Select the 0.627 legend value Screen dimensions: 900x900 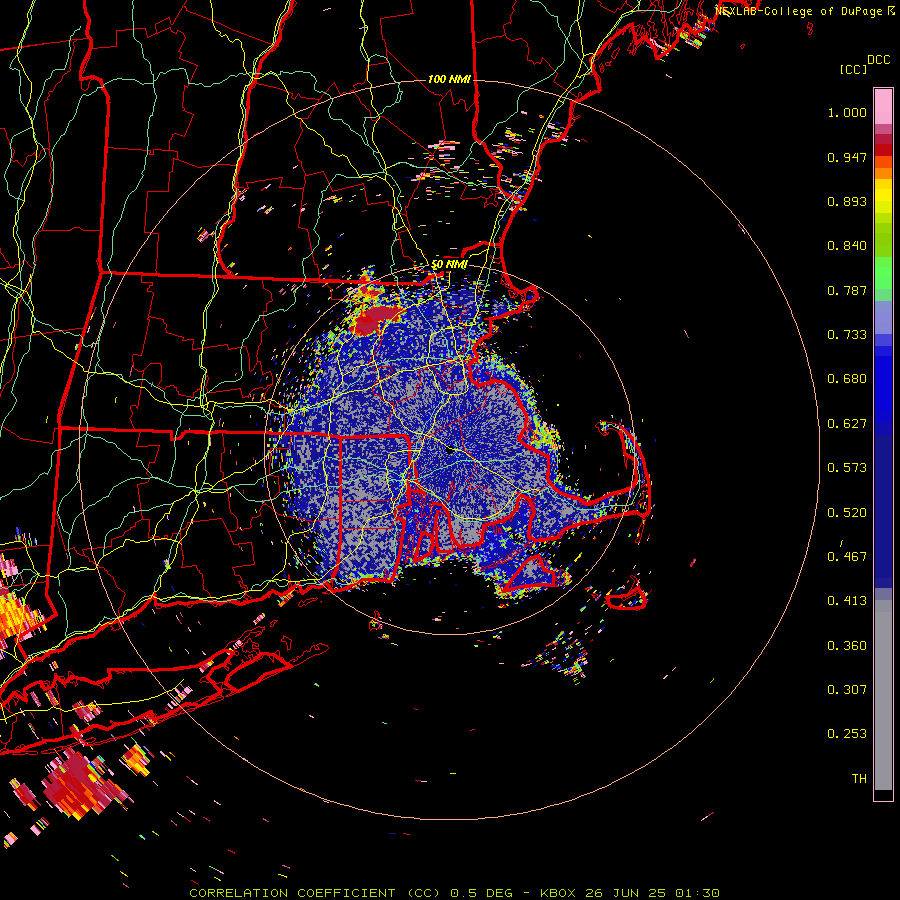point(847,424)
